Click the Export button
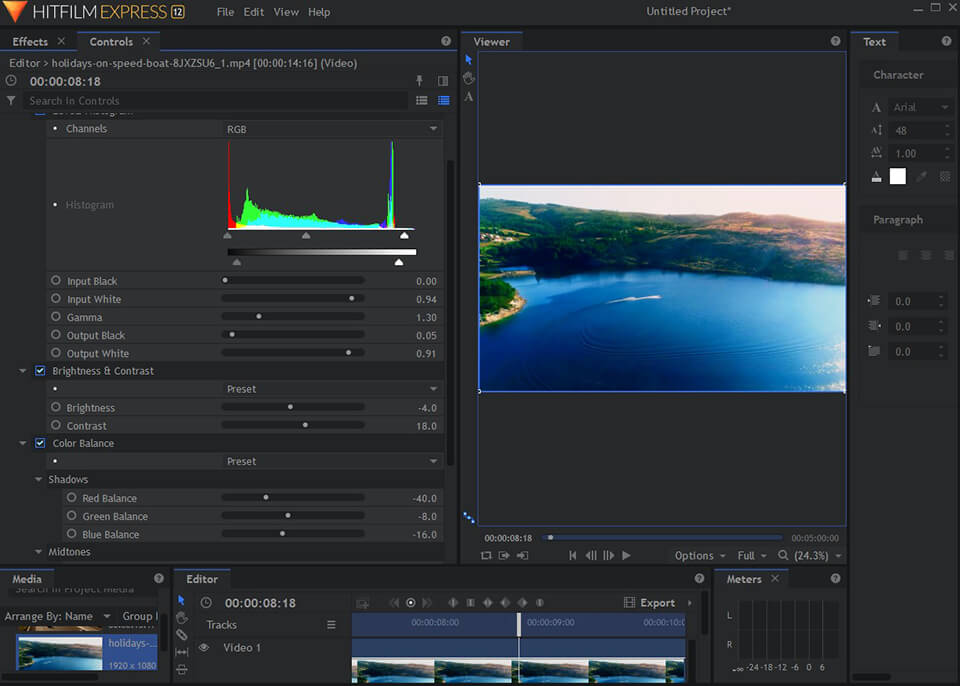This screenshot has width=960, height=686. point(650,603)
